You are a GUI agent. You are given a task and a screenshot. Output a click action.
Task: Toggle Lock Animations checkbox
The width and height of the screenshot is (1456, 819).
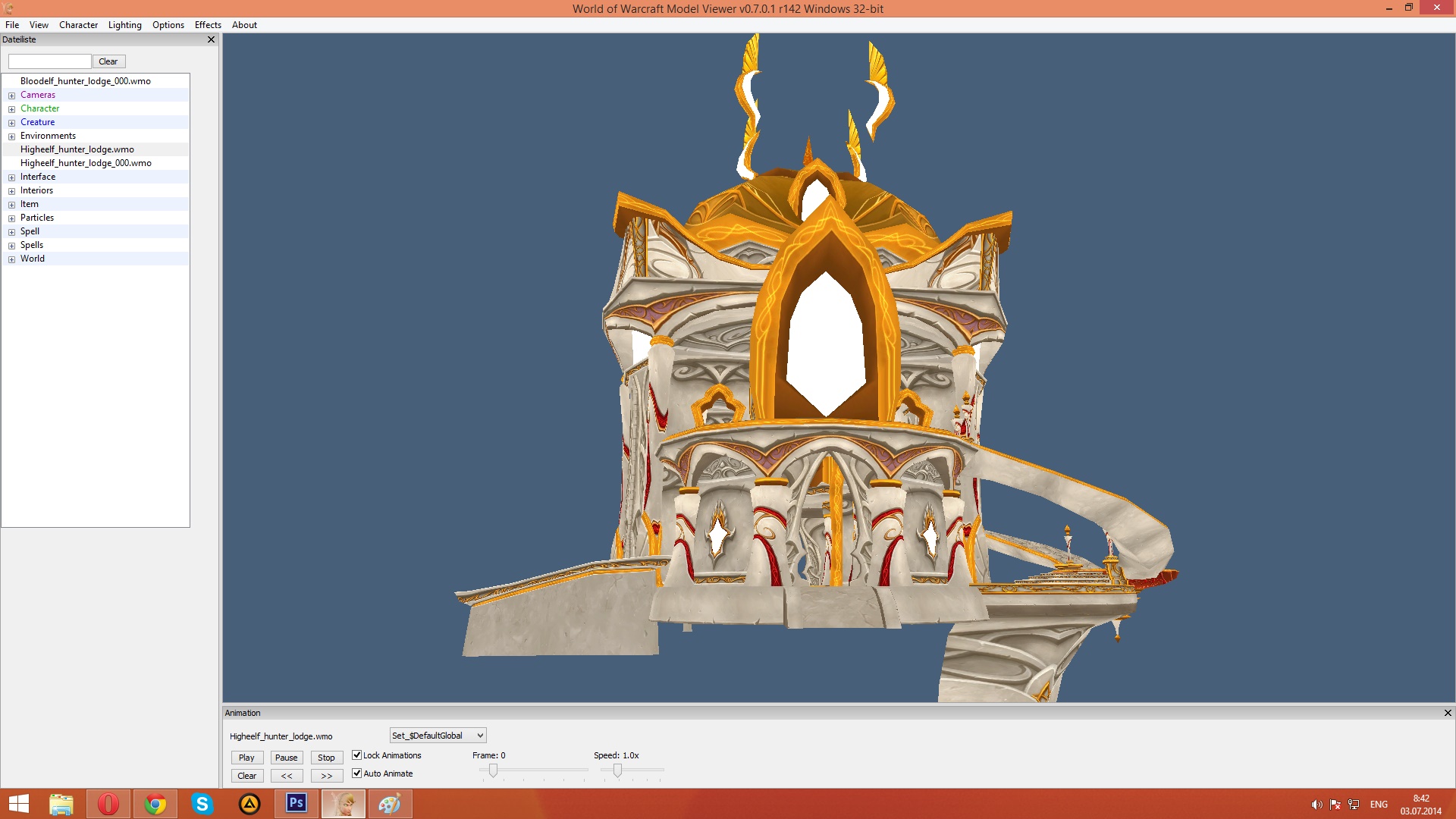(357, 755)
